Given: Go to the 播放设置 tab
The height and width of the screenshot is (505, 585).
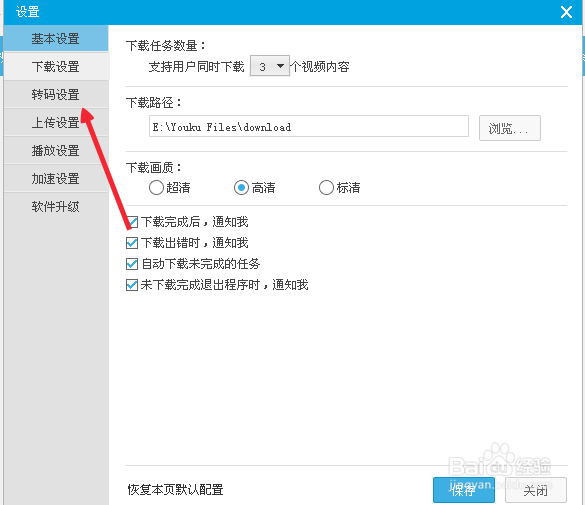Looking at the screenshot, I should point(56,150).
